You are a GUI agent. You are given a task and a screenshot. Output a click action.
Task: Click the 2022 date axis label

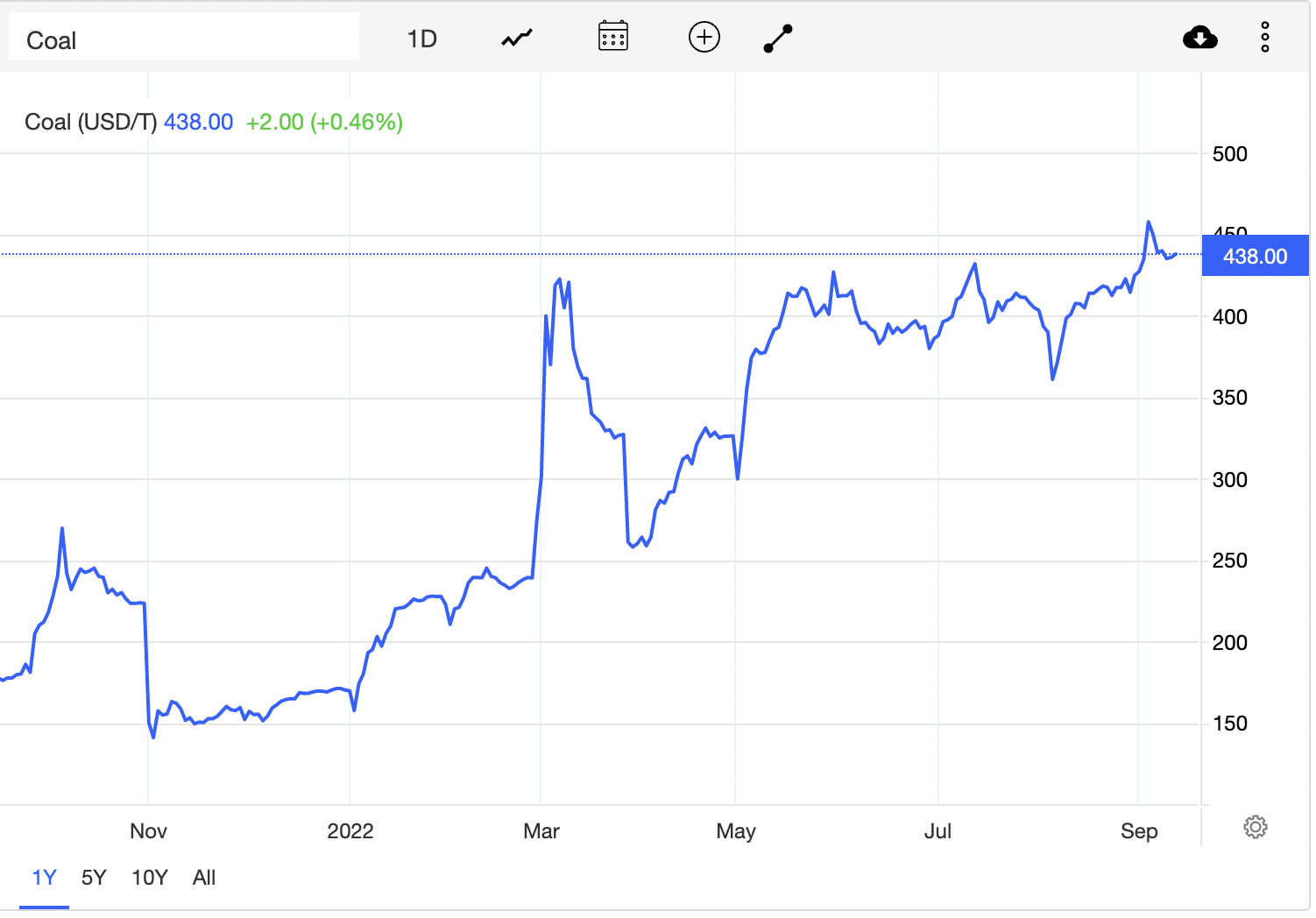[350, 831]
